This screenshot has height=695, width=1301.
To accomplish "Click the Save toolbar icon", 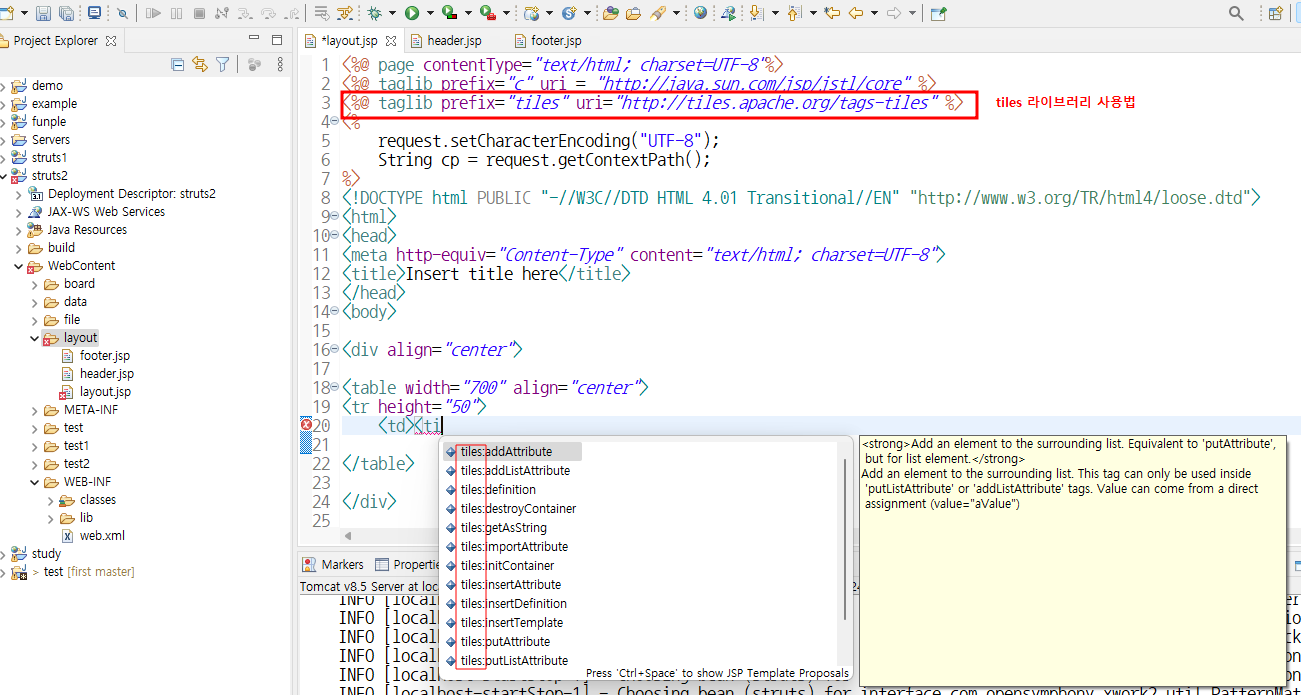I will [x=43, y=13].
